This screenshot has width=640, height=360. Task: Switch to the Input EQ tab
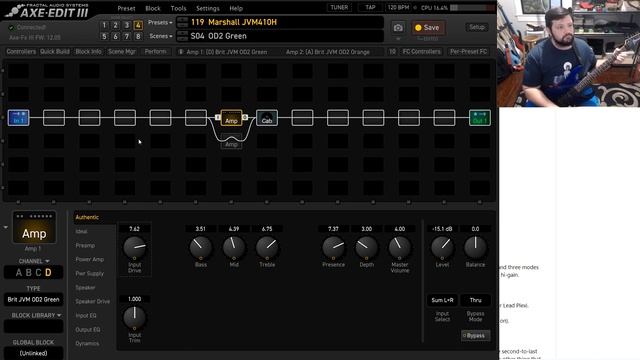tap(86, 316)
